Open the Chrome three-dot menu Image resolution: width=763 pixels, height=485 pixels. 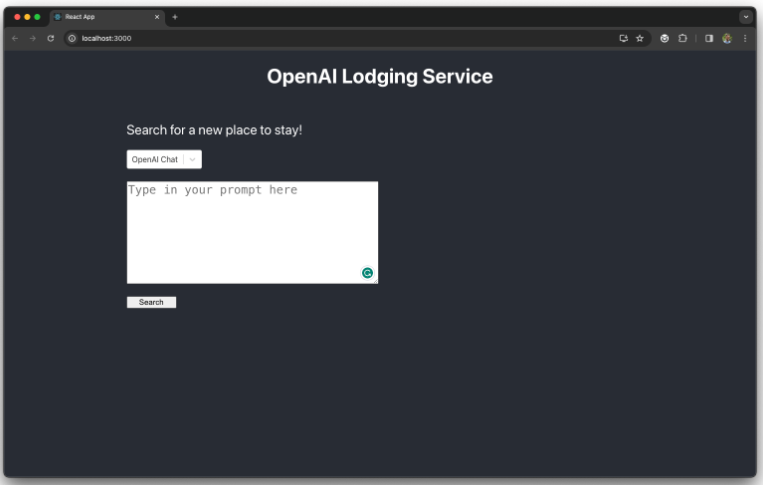coord(745,38)
